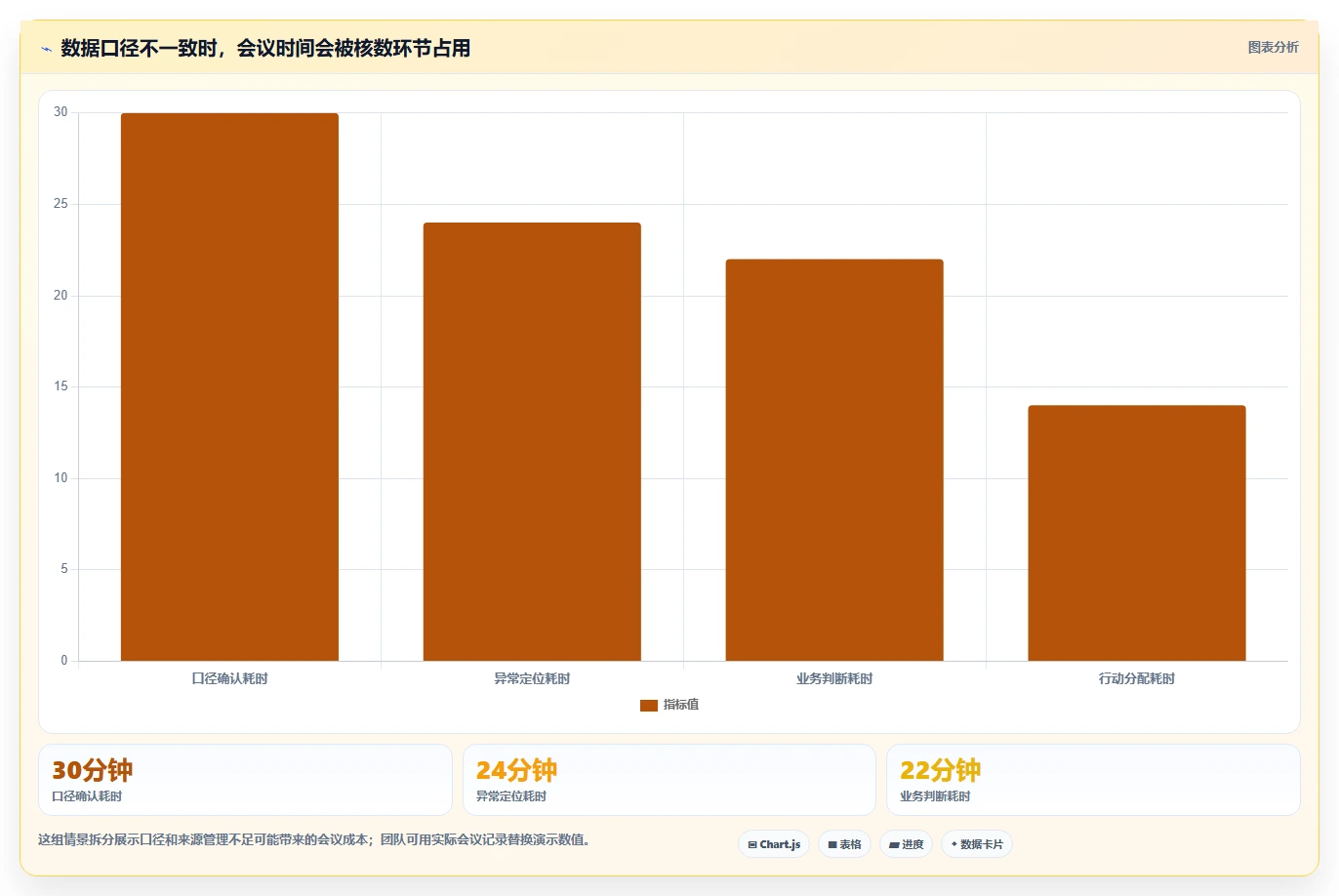Open the 22分钟 stat card
The width and height of the screenshot is (1339, 896).
coord(1093,780)
